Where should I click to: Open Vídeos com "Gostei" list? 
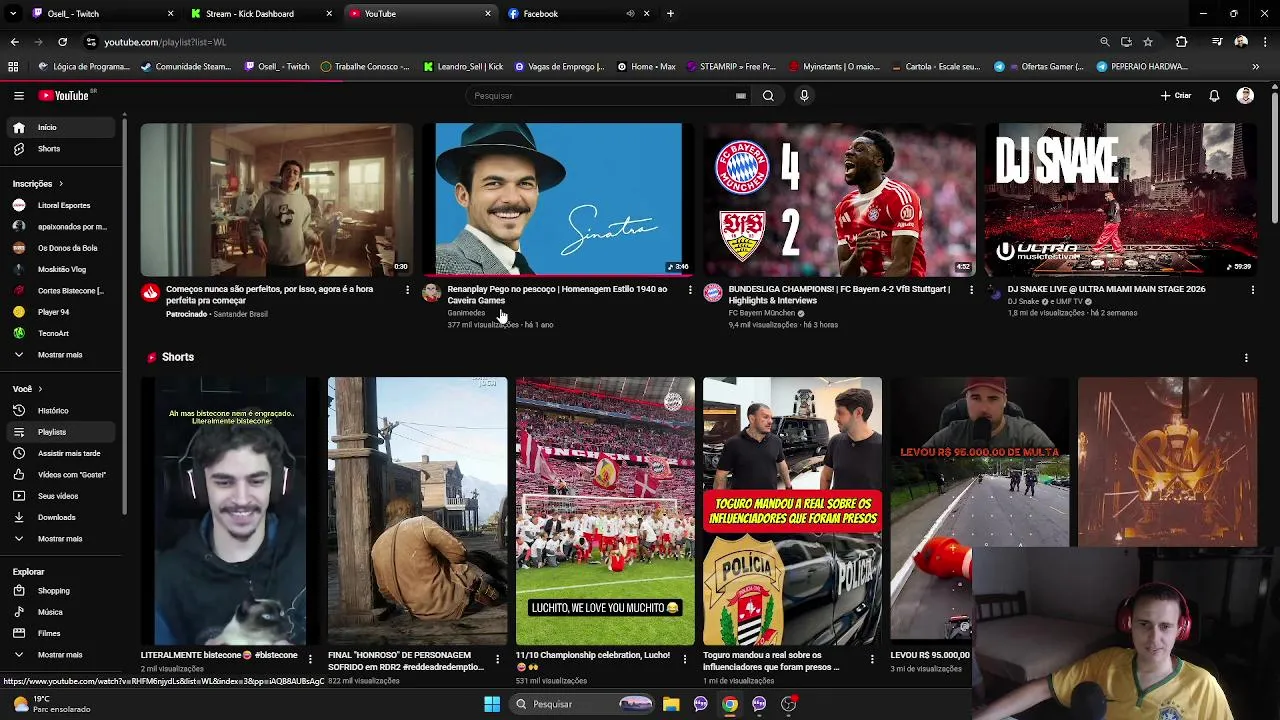[x=63, y=475]
